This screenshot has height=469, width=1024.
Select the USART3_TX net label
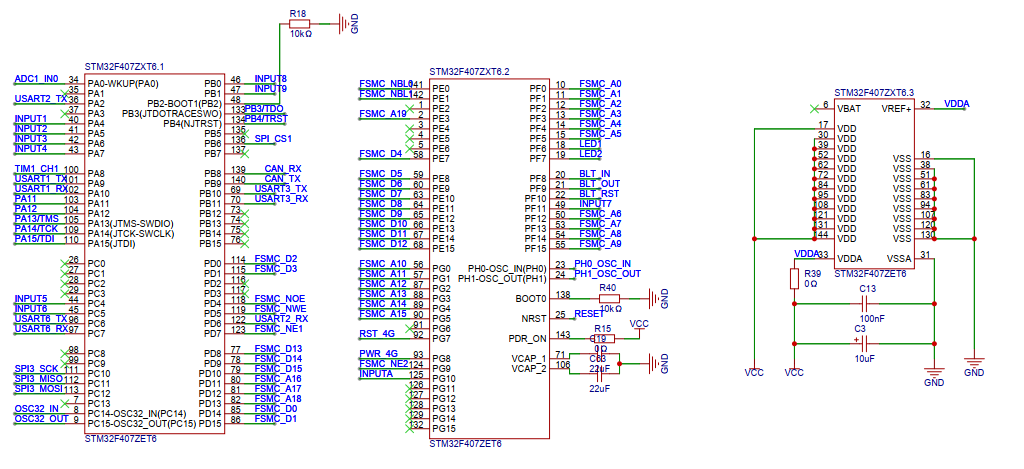point(281,188)
